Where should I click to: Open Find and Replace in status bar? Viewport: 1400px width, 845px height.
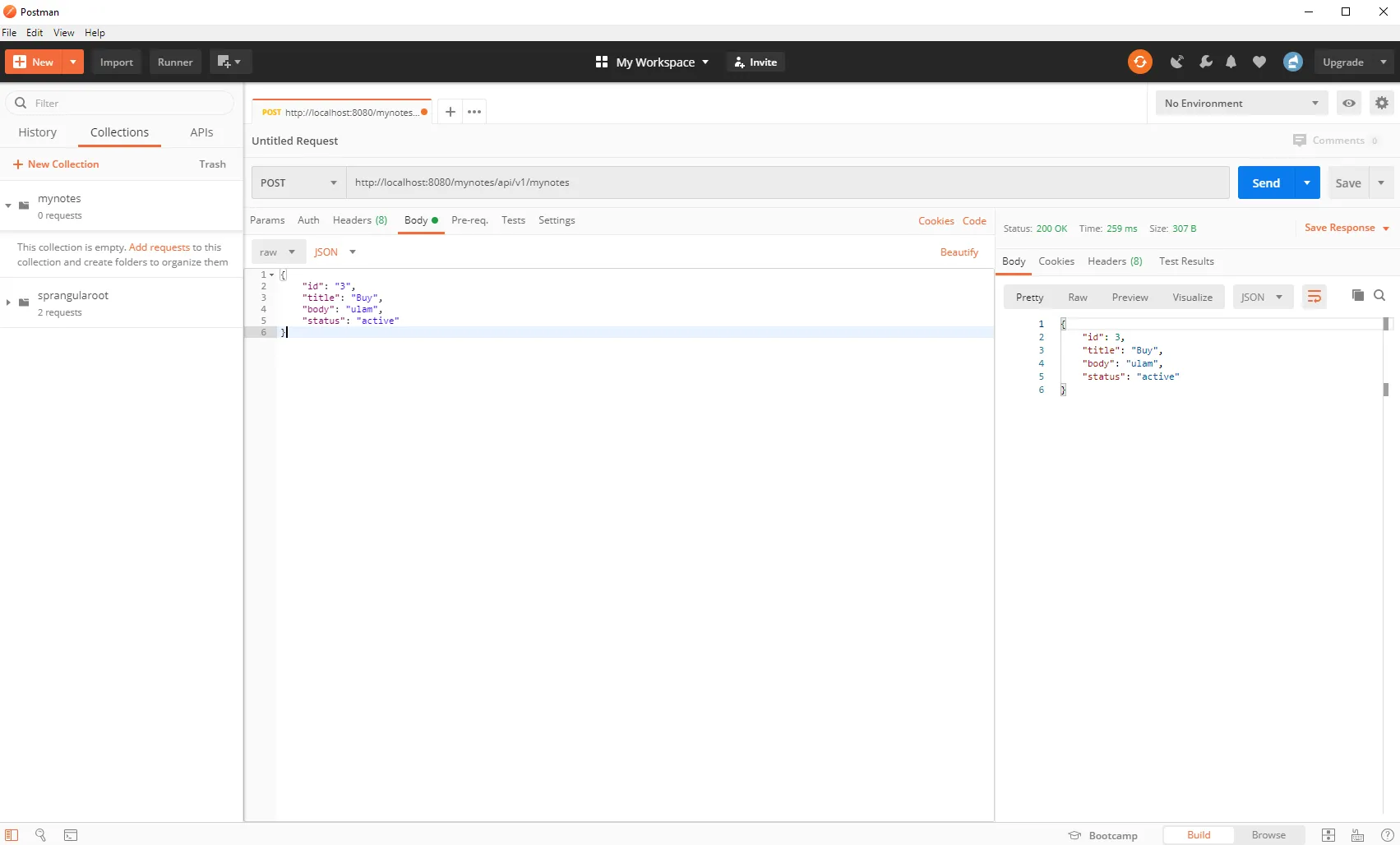(x=40, y=835)
